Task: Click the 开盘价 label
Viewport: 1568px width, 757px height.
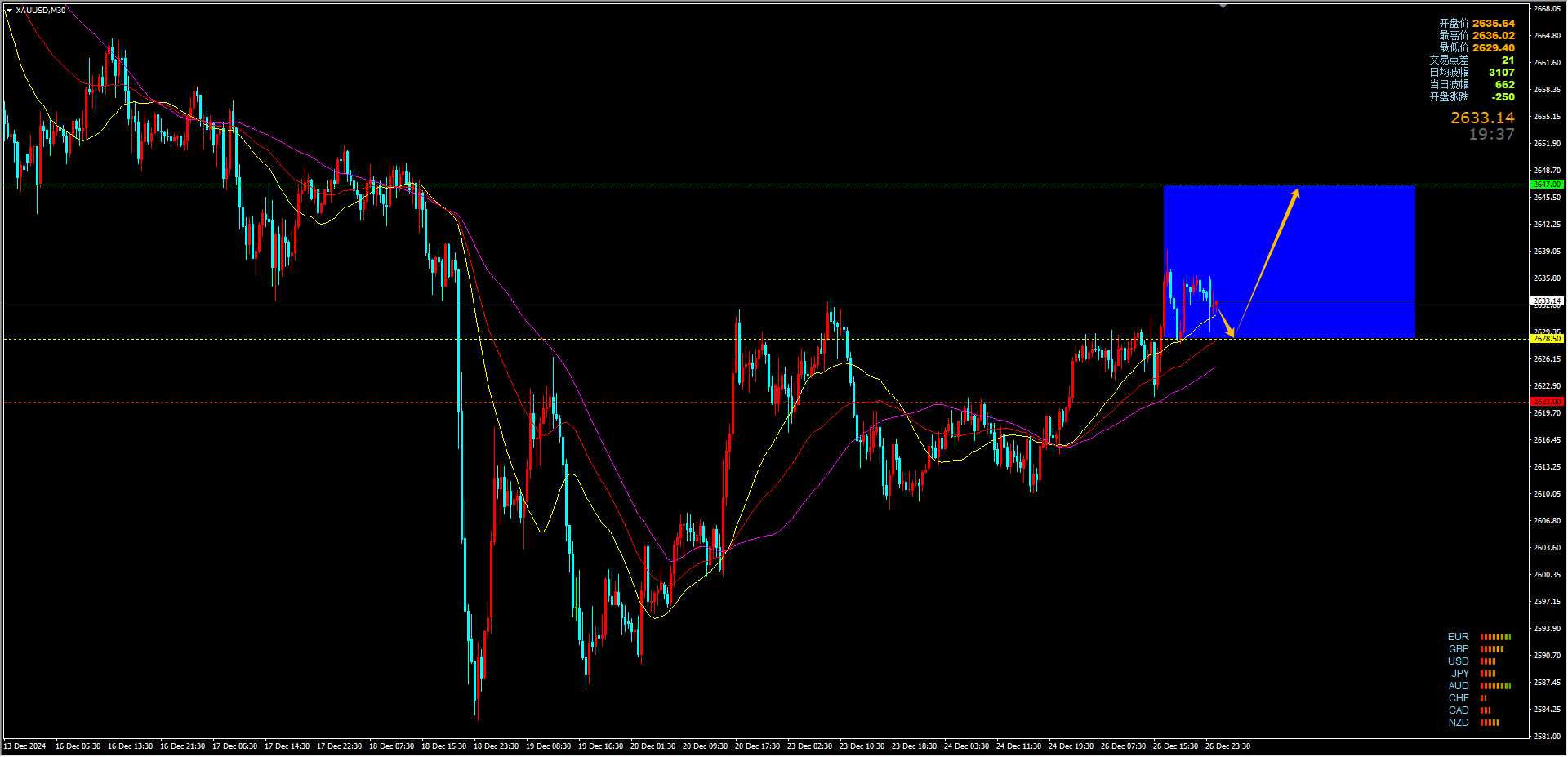Action: pyautogui.click(x=1454, y=24)
